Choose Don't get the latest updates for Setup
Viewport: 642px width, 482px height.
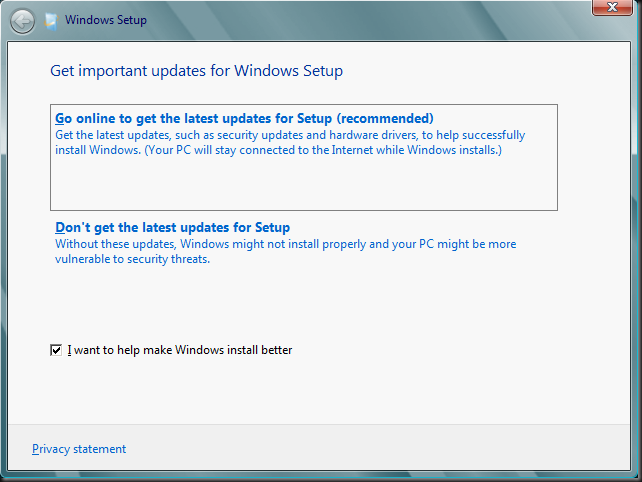[x=172, y=227]
